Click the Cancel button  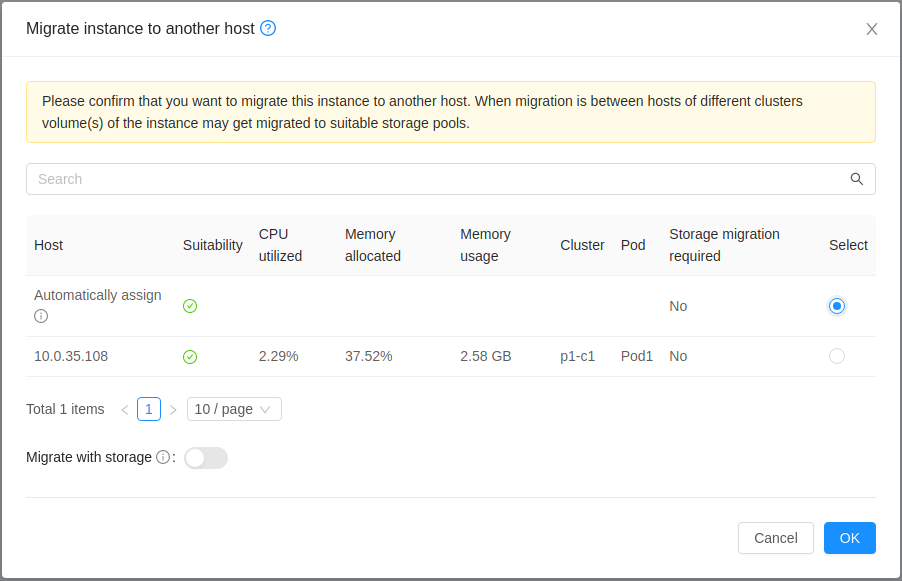tap(775, 538)
